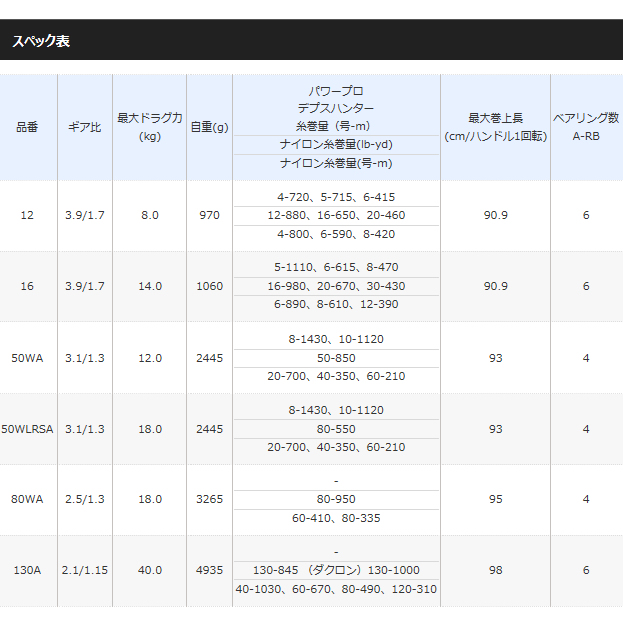Select model number 16 cell
623x623 pixels.
pos(27,286)
